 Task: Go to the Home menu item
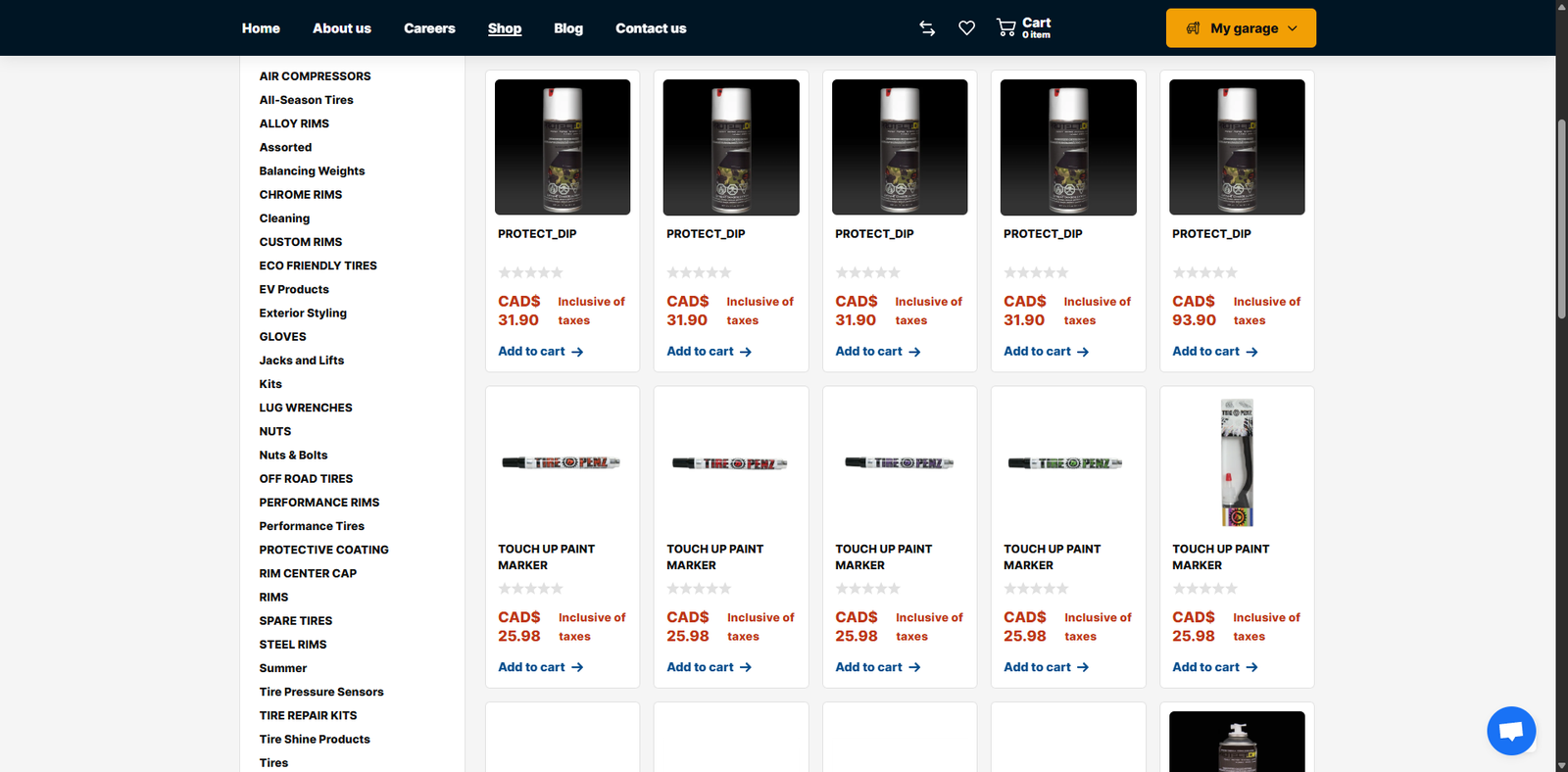point(261,28)
